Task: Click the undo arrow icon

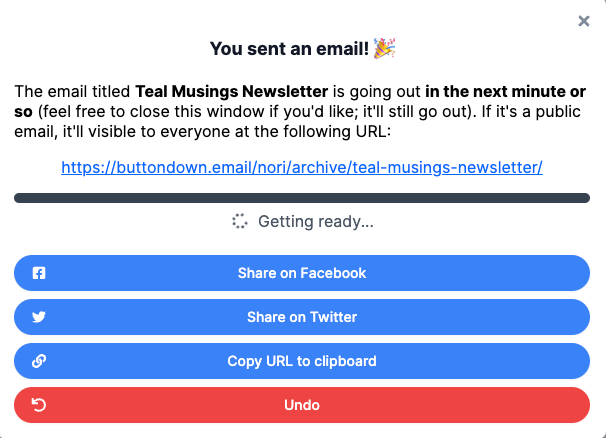Action: (40, 405)
